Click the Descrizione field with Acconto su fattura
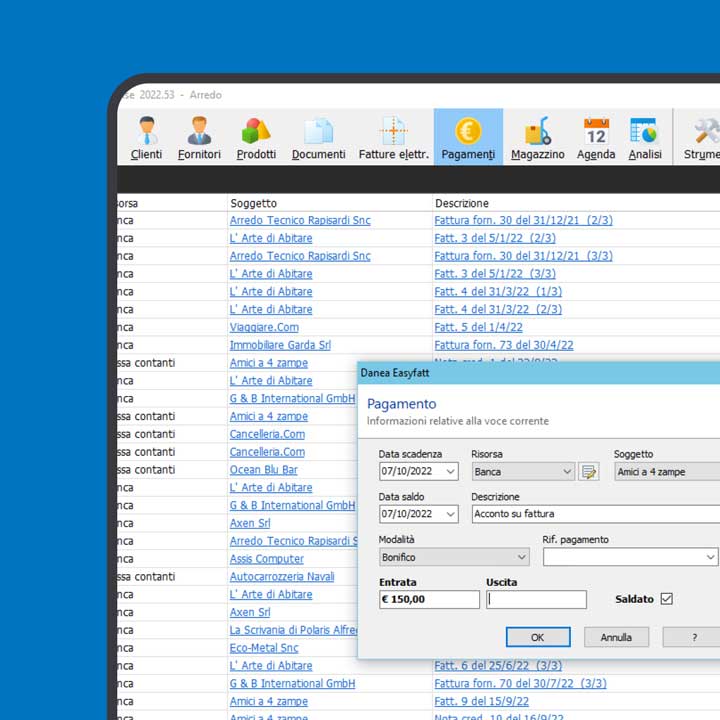Viewport: 720px width, 720px height. click(x=596, y=514)
